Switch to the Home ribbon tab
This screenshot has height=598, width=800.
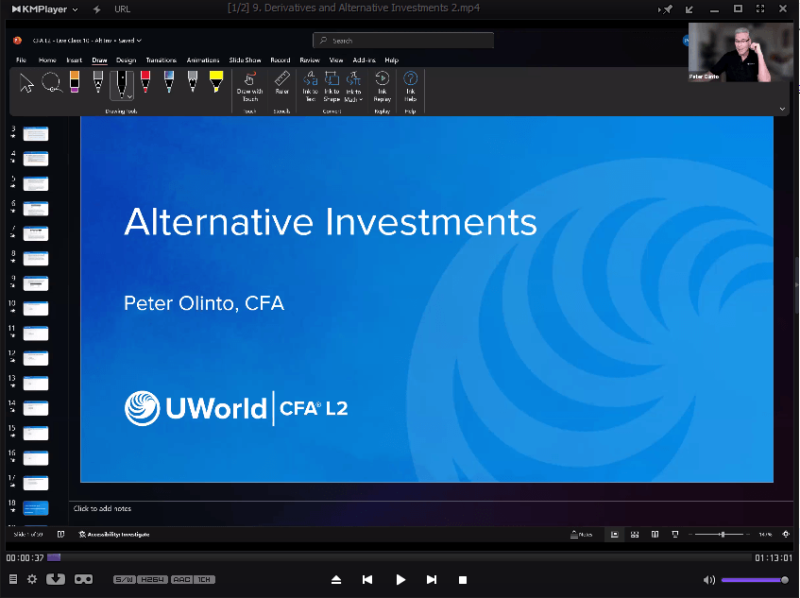click(x=47, y=60)
